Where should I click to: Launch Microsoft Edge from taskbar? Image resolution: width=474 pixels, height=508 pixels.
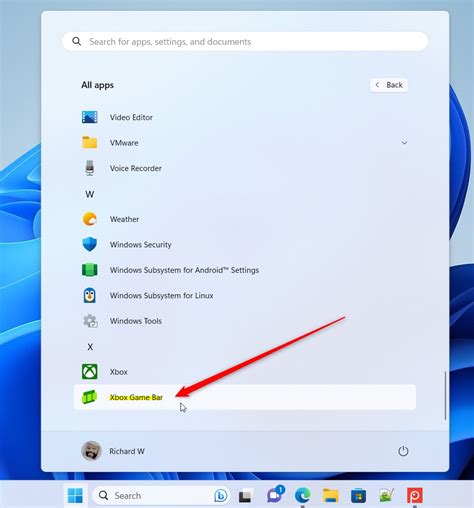point(303,495)
